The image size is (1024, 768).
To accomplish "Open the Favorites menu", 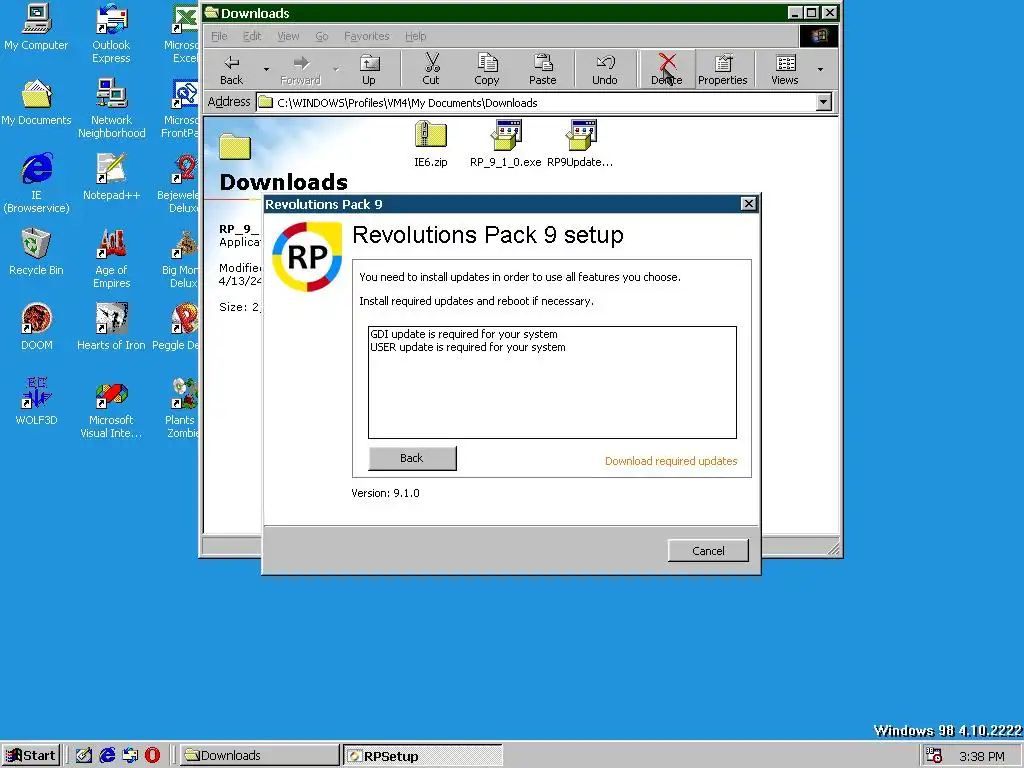I will pos(366,36).
